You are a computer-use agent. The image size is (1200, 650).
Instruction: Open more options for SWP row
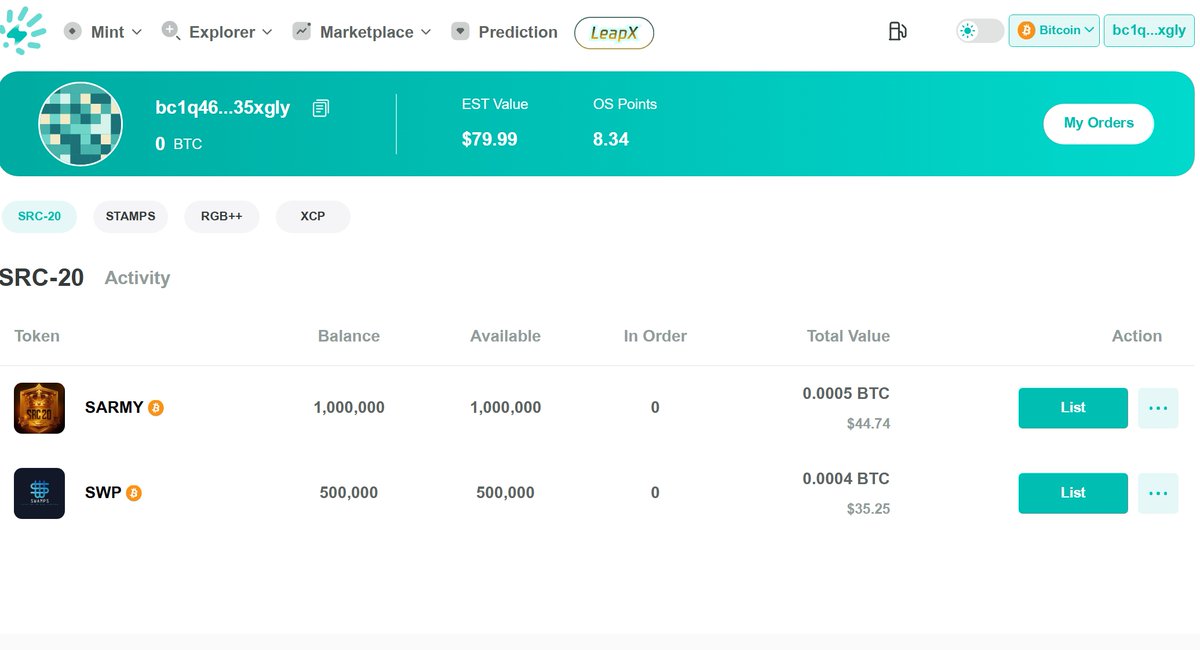[1158, 493]
